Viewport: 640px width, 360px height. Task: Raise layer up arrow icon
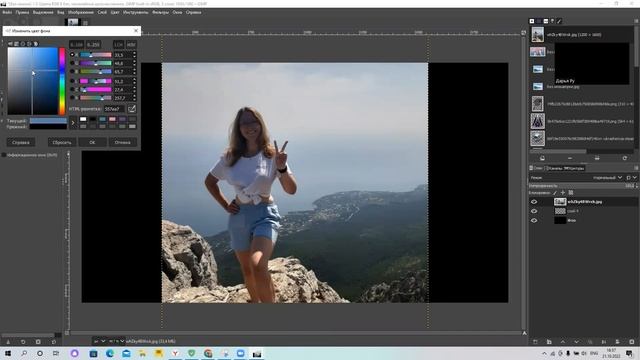click(563, 342)
